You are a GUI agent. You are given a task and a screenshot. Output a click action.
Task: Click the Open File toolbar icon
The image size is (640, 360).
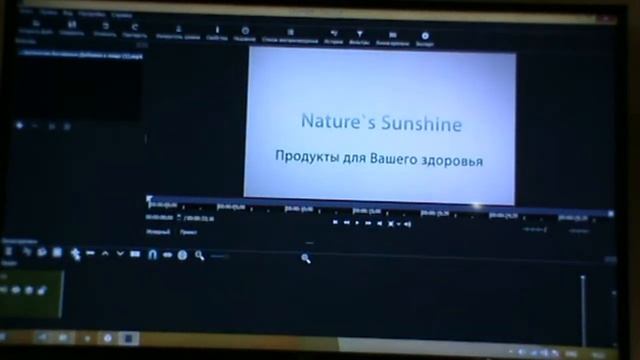coord(36,23)
